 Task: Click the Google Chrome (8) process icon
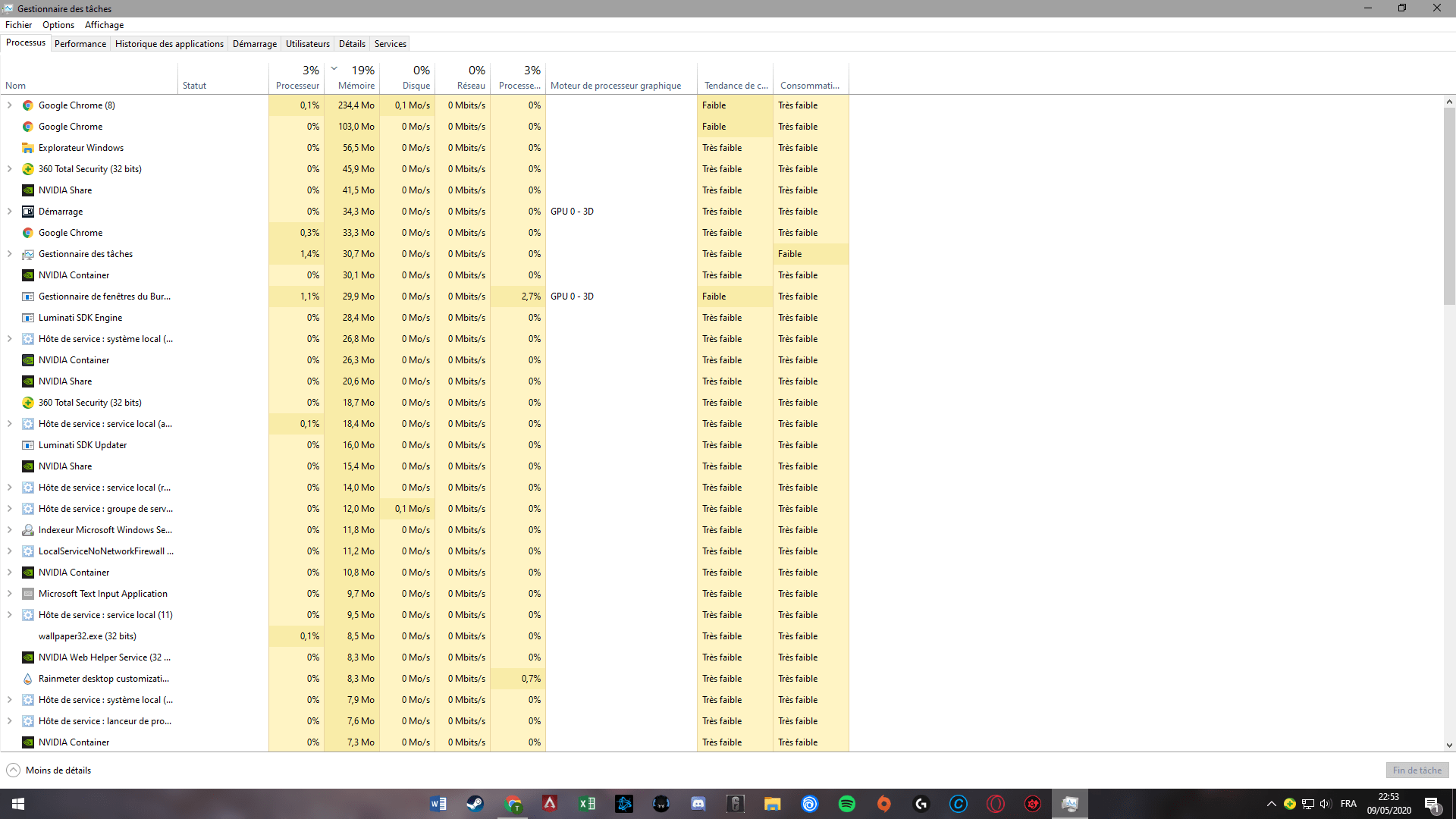tap(28, 105)
